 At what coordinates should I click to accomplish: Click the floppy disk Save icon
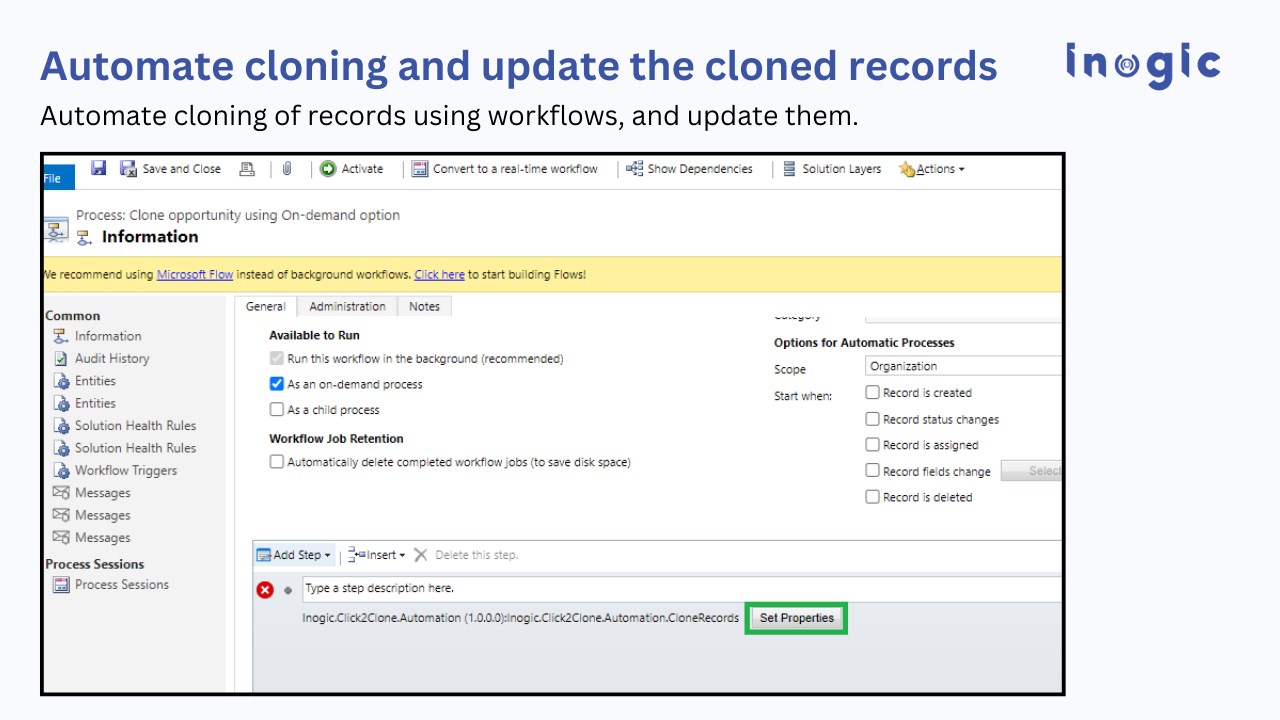[x=98, y=168]
